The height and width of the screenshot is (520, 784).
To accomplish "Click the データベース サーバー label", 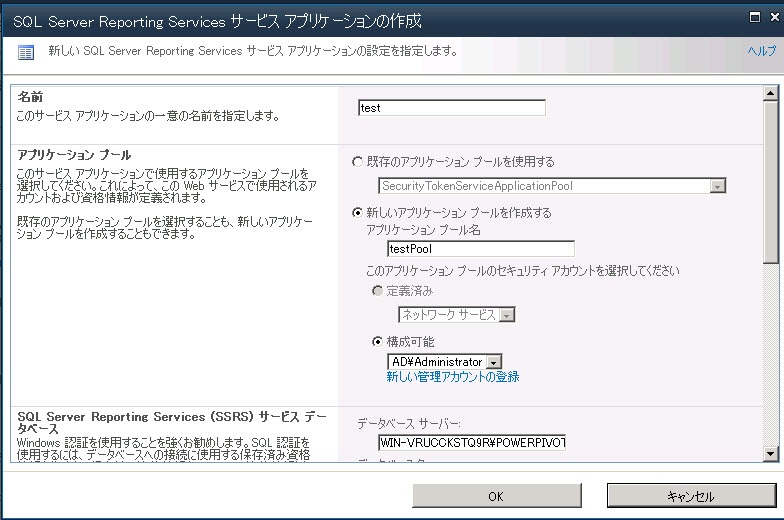I will tap(408, 424).
